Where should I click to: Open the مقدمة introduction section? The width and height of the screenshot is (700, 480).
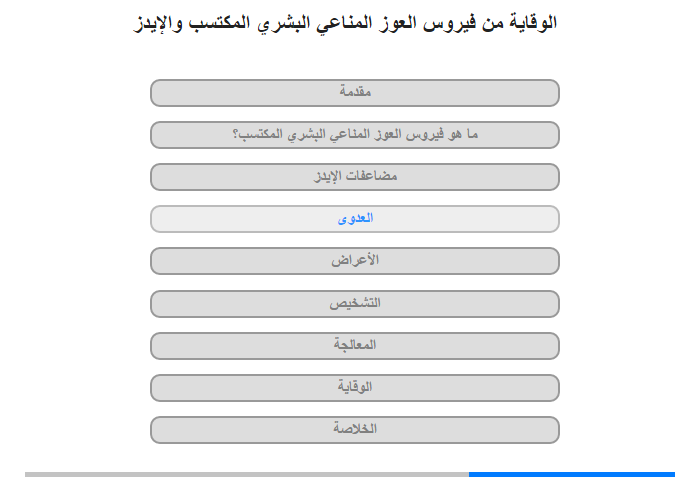click(x=355, y=93)
